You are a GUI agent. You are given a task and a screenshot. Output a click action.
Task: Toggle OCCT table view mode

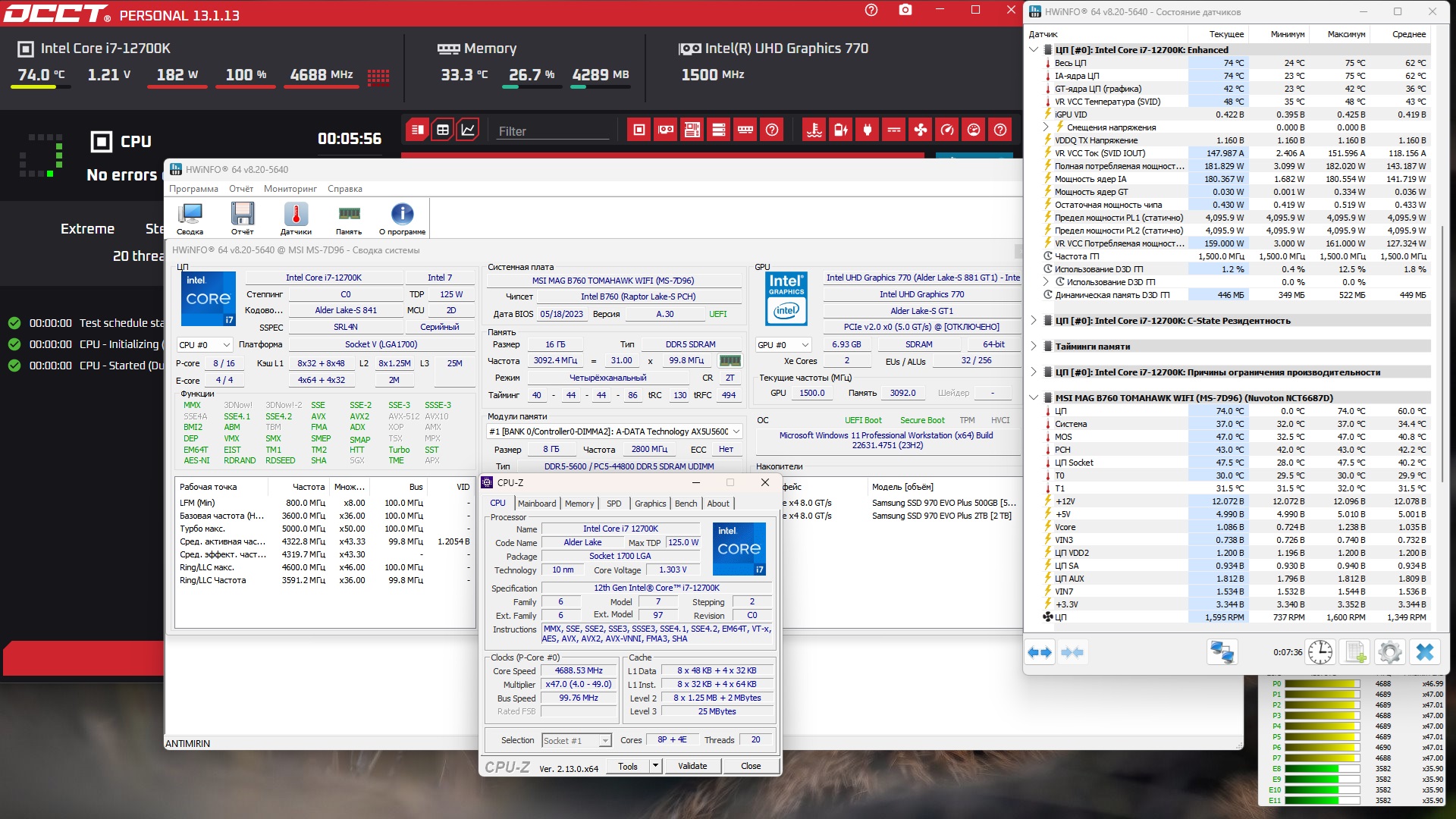443,130
